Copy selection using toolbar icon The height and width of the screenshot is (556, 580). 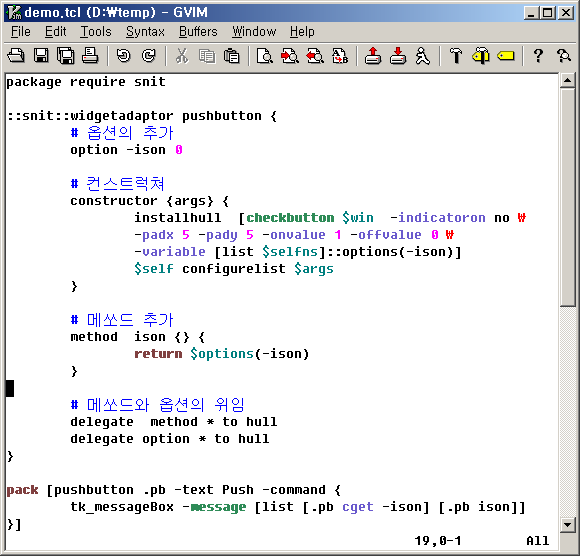(207, 56)
